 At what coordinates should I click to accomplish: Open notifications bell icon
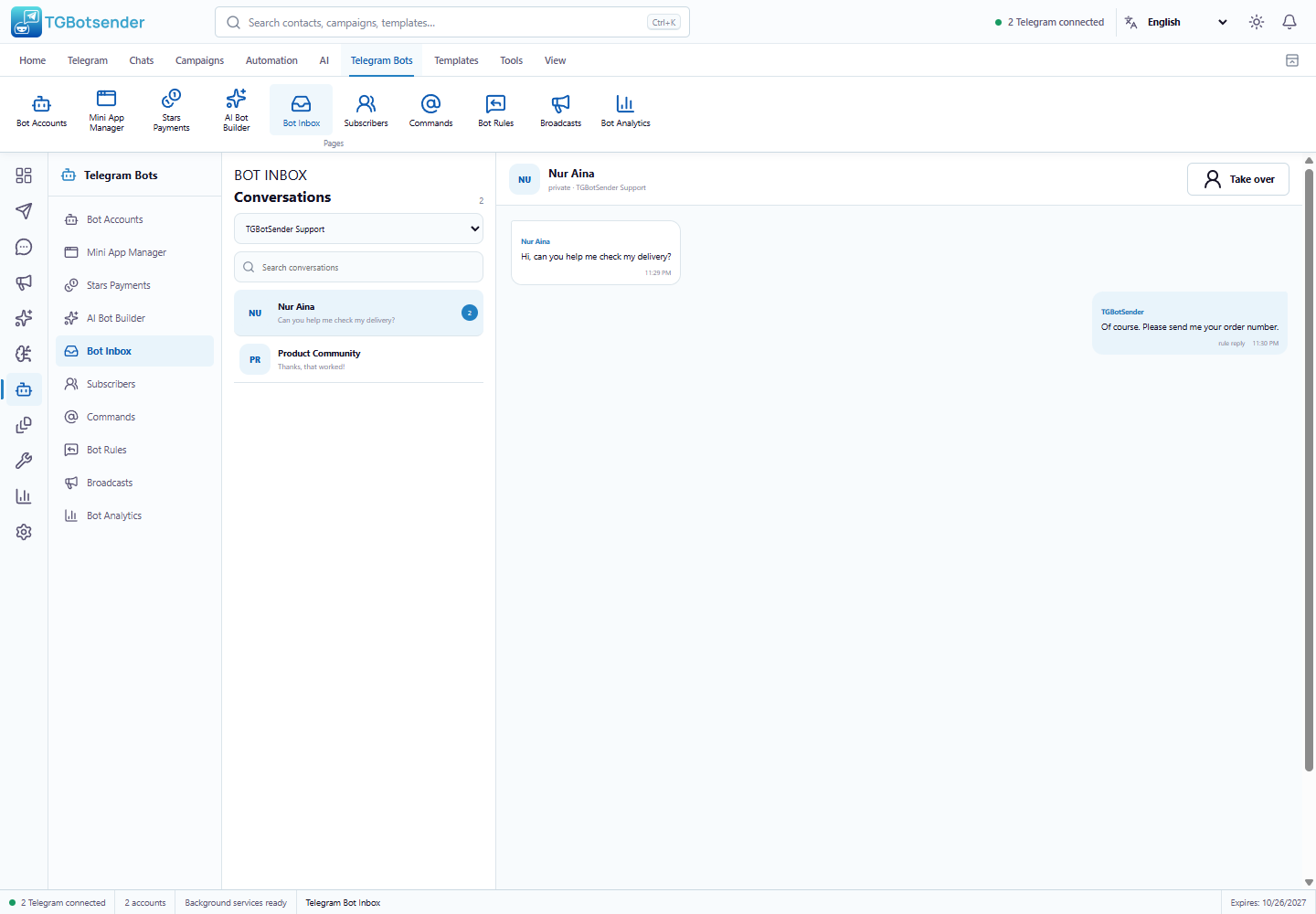click(1289, 22)
